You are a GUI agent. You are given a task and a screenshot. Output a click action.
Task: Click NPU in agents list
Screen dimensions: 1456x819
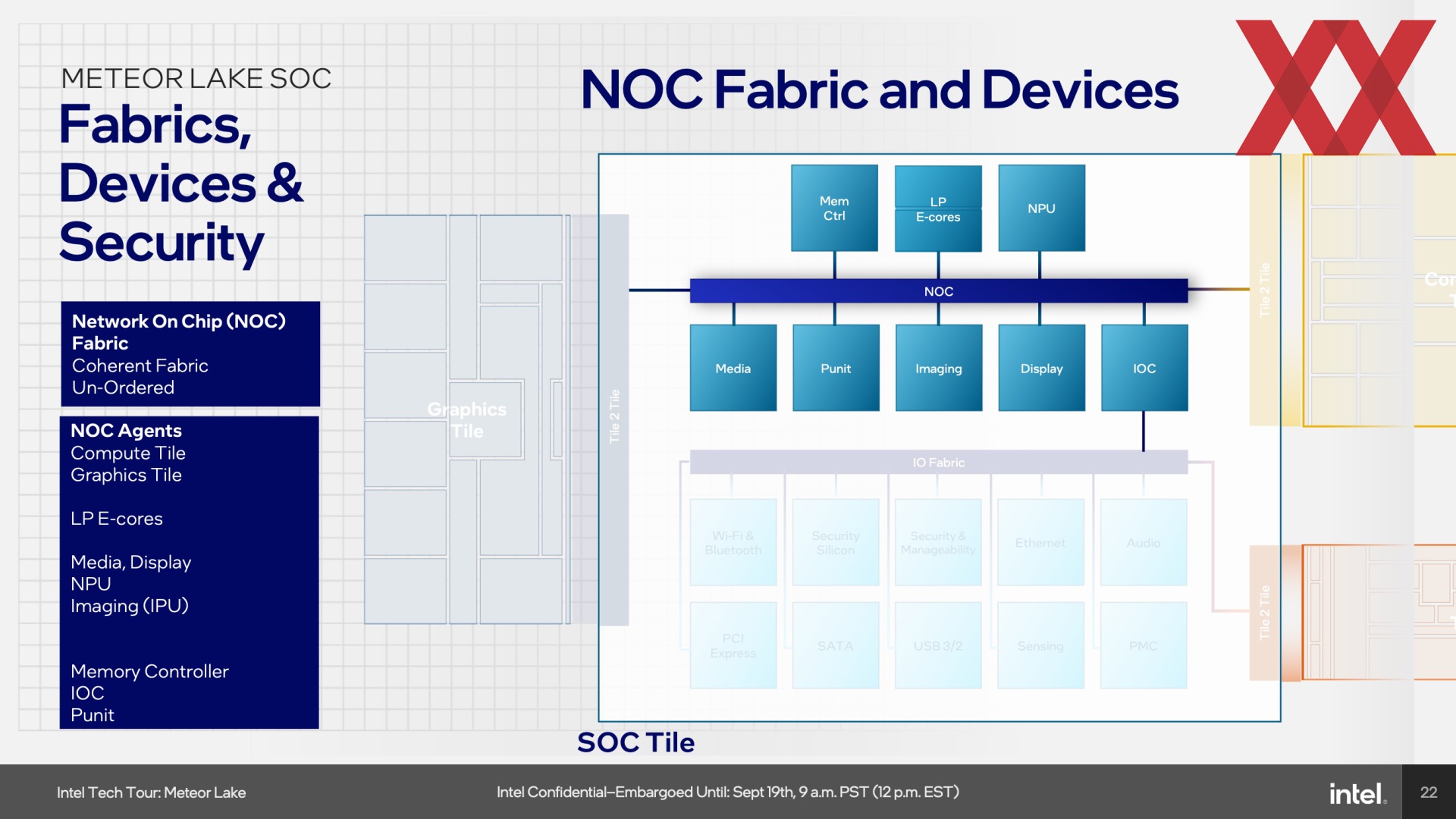tap(90, 584)
